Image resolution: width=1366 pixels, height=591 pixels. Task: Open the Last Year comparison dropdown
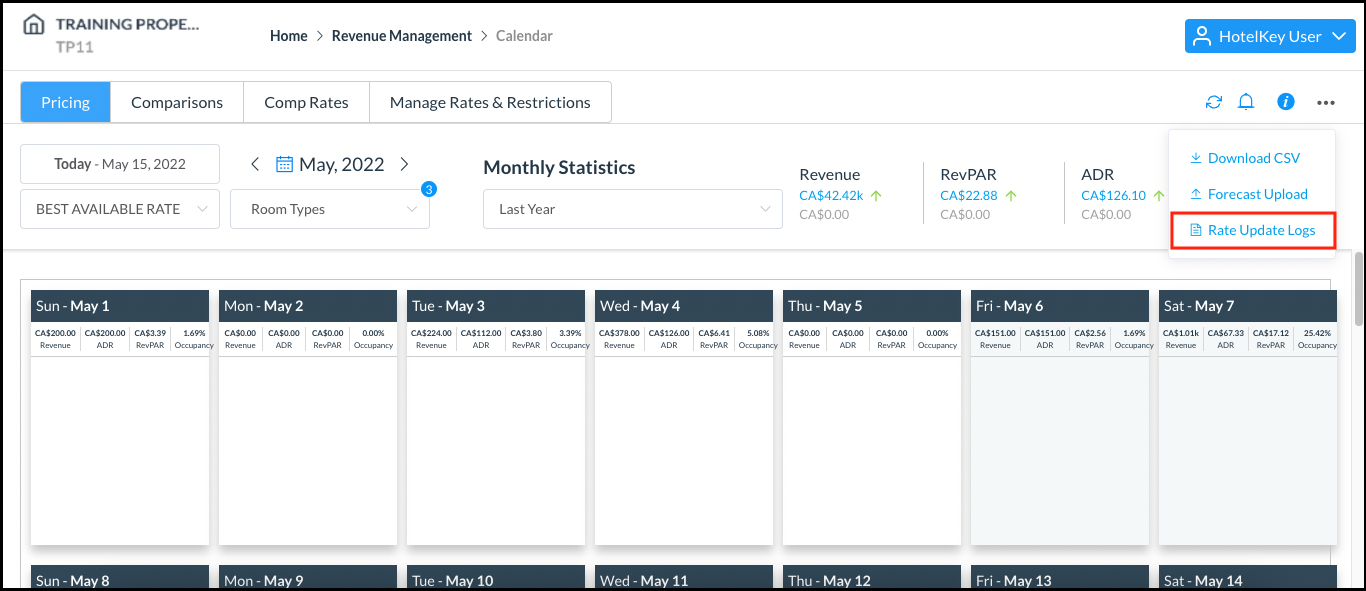[x=632, y=208]
